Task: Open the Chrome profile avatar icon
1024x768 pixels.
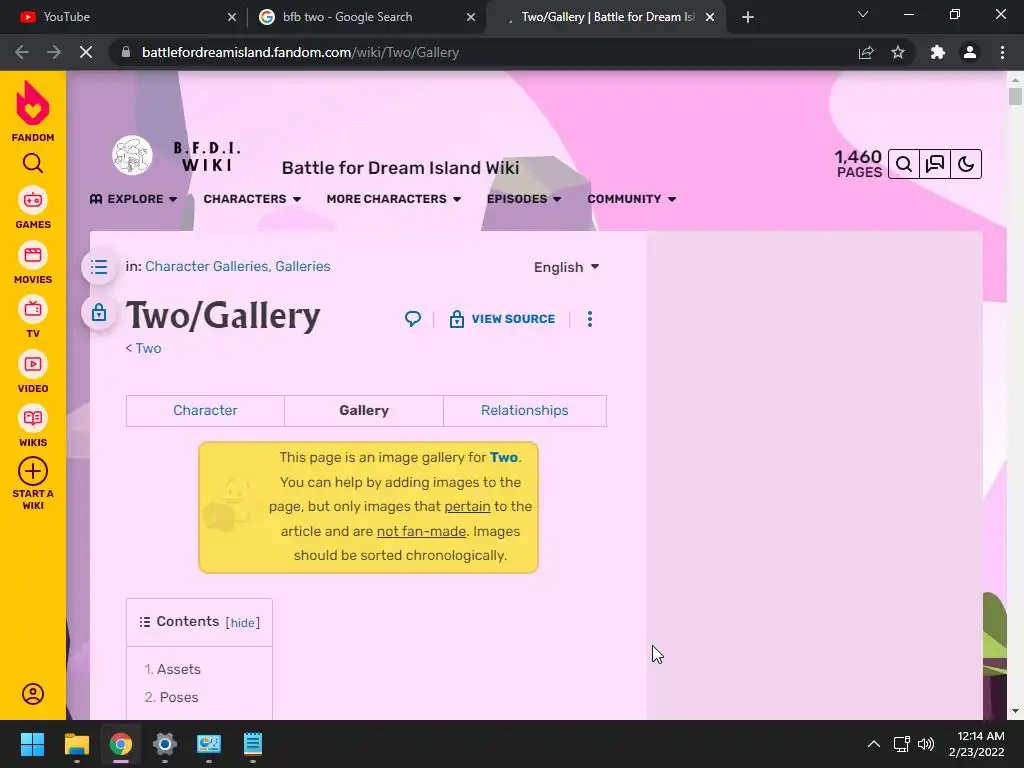Action: (970, 52)
